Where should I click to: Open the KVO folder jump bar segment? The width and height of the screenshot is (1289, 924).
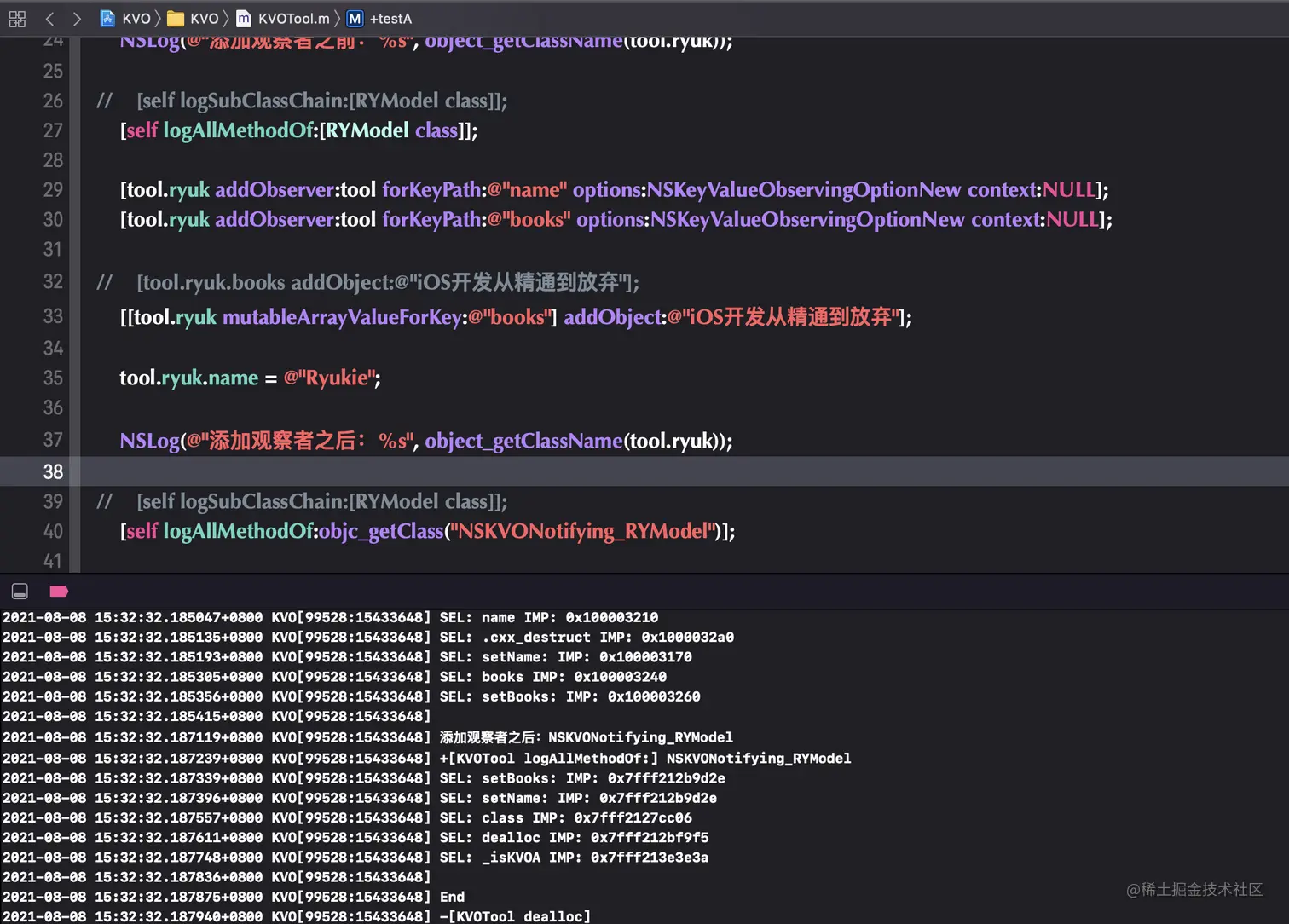pos(194,19)
